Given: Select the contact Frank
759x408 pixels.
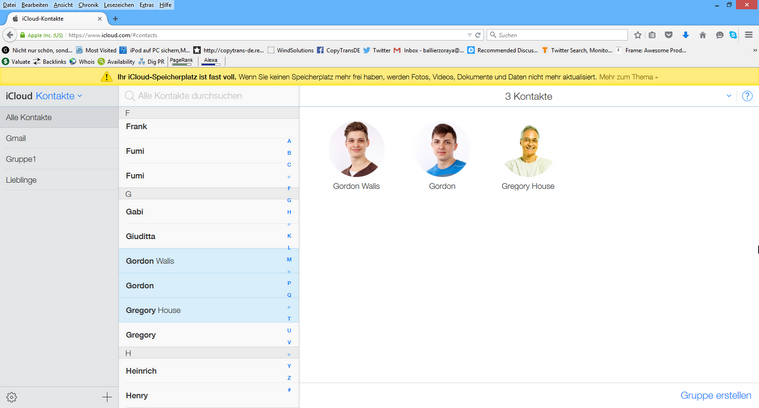Looking at the screenshot, I should tap(209, 126).
